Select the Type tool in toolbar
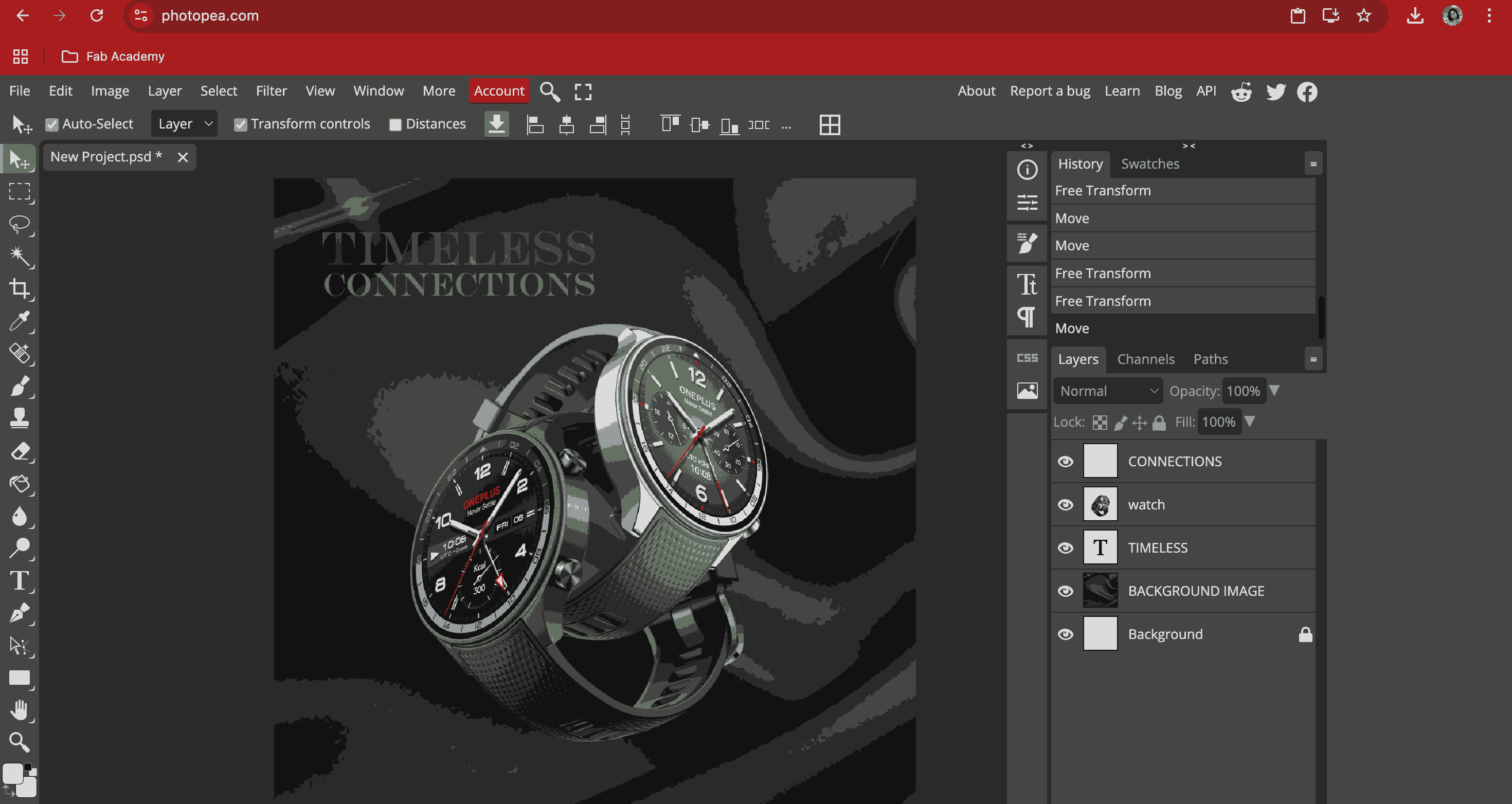Screen dimensions: 1512x804 (20, 580)
